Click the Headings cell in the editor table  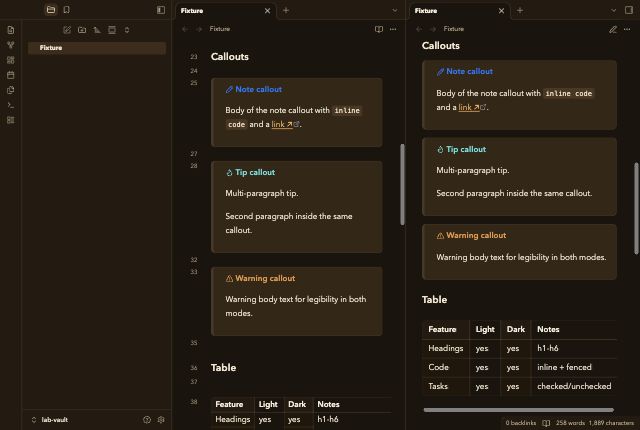click(x=233, y=419)
